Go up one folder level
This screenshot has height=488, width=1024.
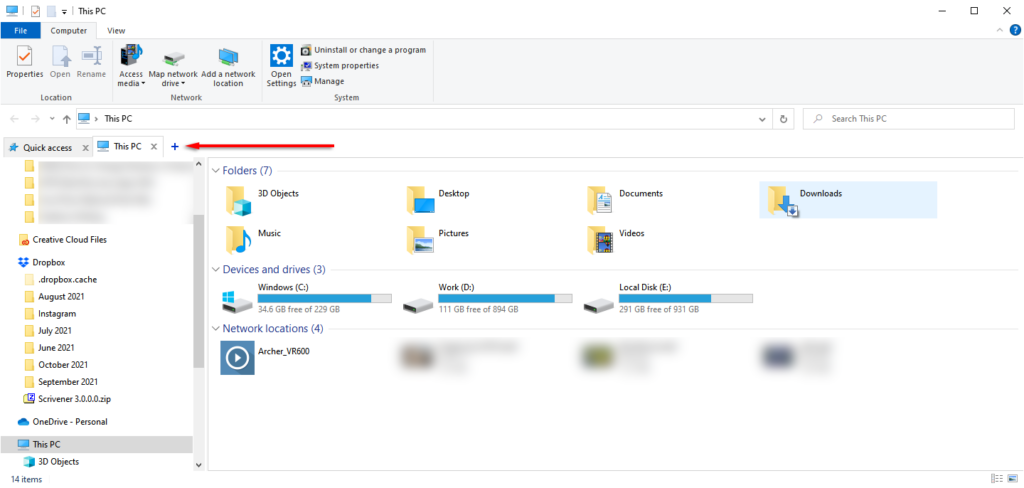coord(66,119)
